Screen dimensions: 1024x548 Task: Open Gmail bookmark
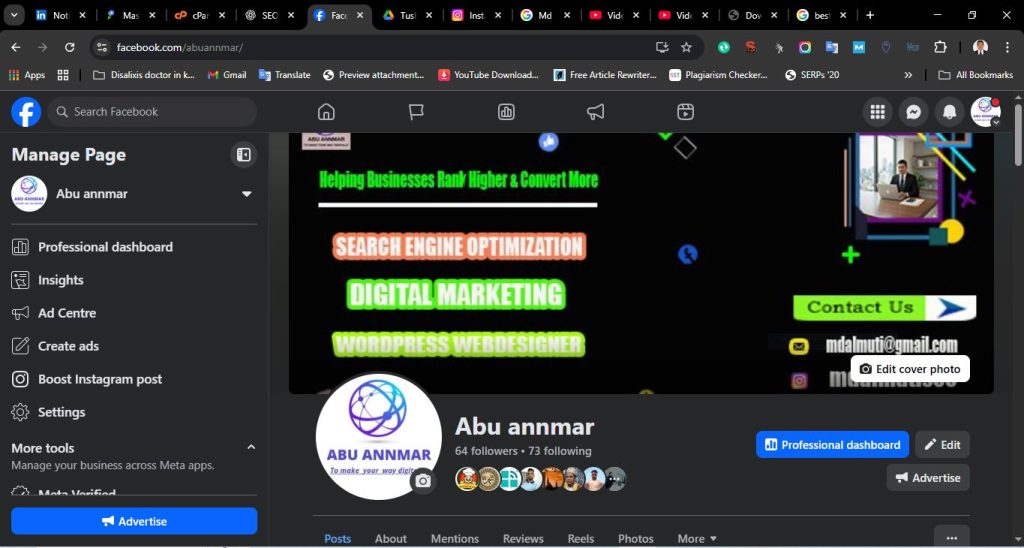click(x=227, y=75)
